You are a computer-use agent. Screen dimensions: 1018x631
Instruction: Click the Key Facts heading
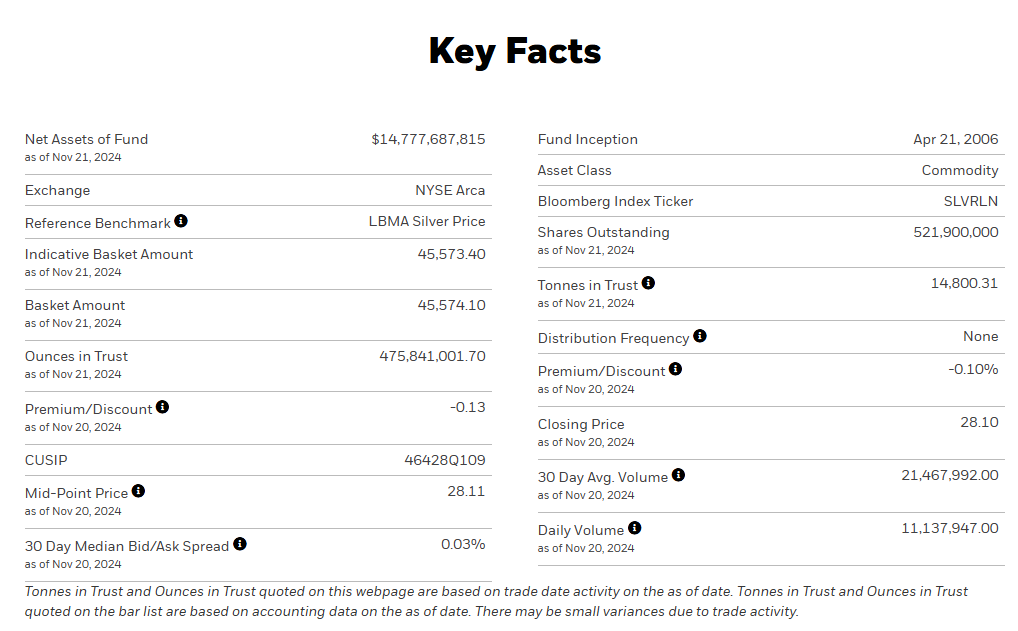pos(514,51)
